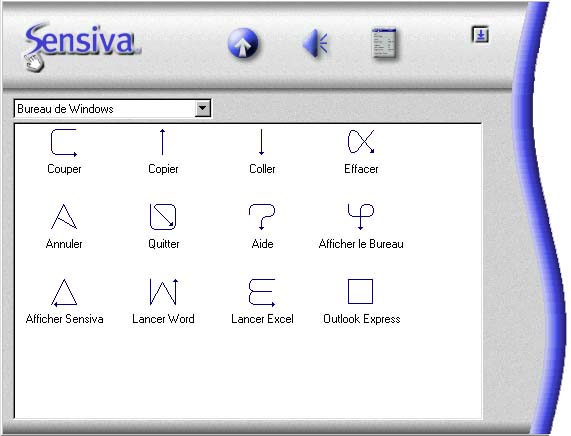Viewport: 571px width, 436px height.
Task: Select the Outlook Express square gesture
Action: pyautogui.click(x=361, y=291)
